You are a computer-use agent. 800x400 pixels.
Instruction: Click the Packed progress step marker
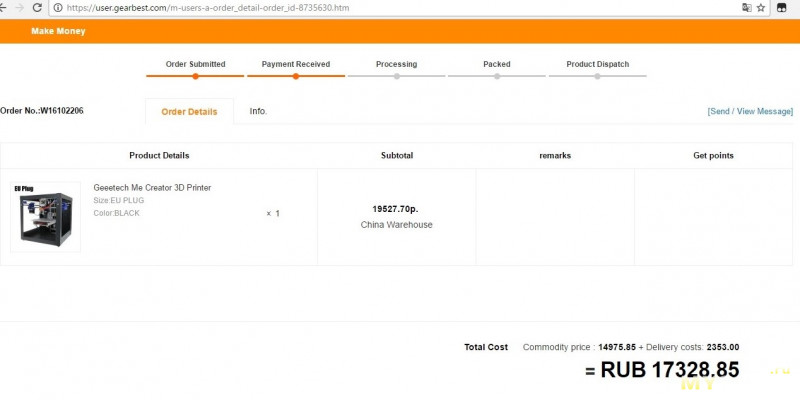497,76
